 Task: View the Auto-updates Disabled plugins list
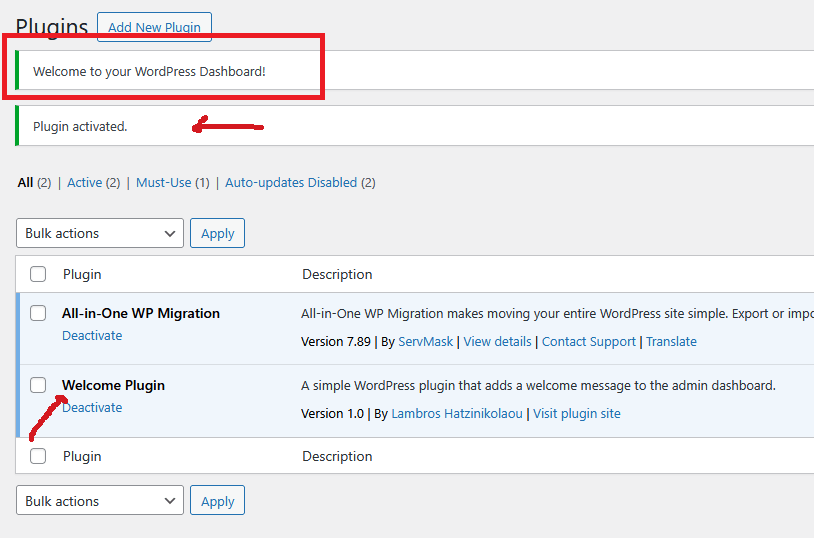coord(290,183)
